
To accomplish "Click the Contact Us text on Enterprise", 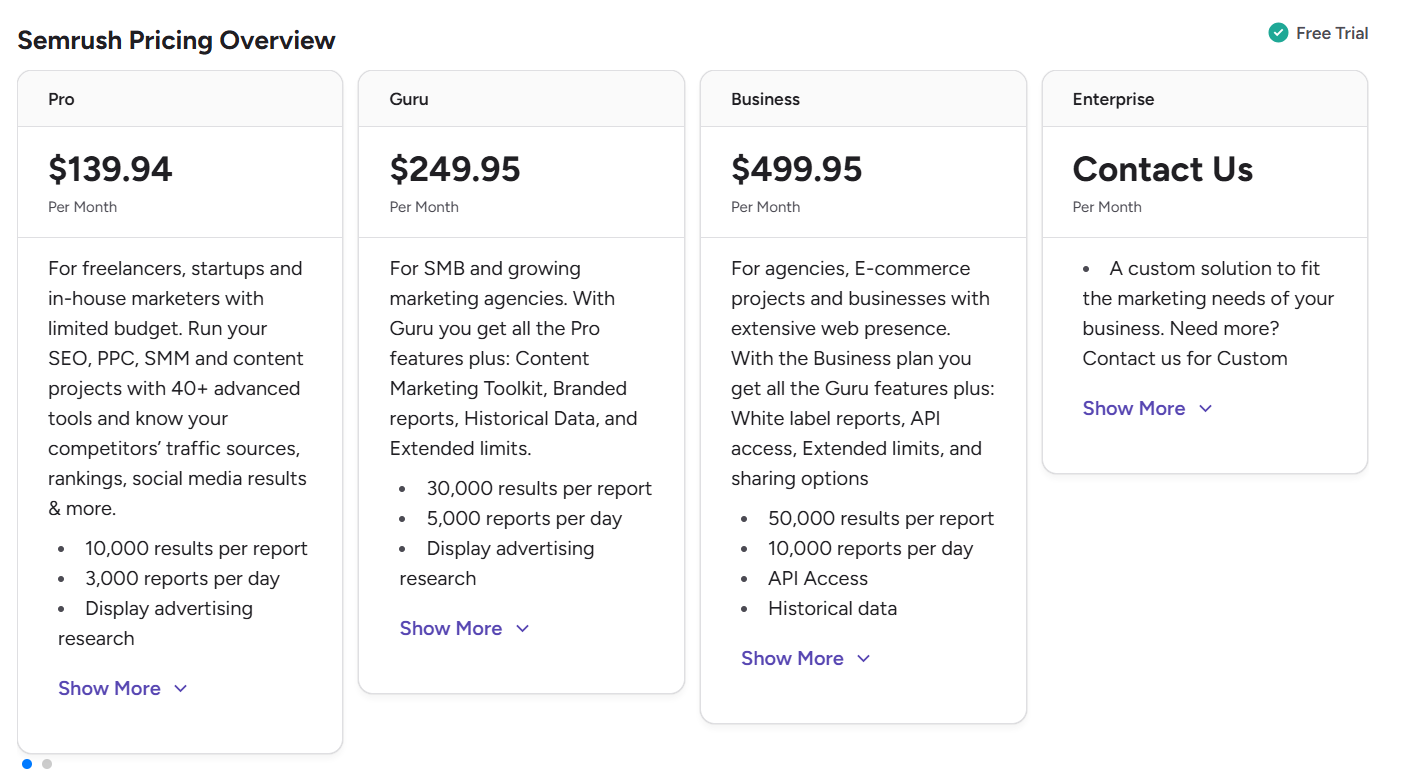I will click(1162, 170).
